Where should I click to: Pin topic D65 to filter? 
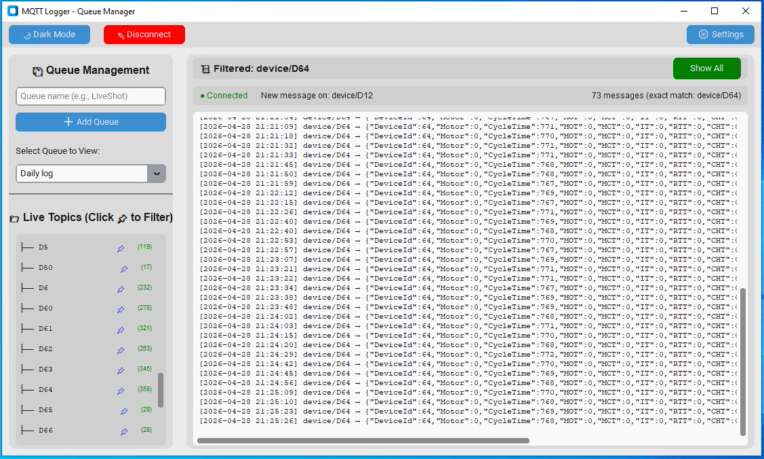(124, 411)
